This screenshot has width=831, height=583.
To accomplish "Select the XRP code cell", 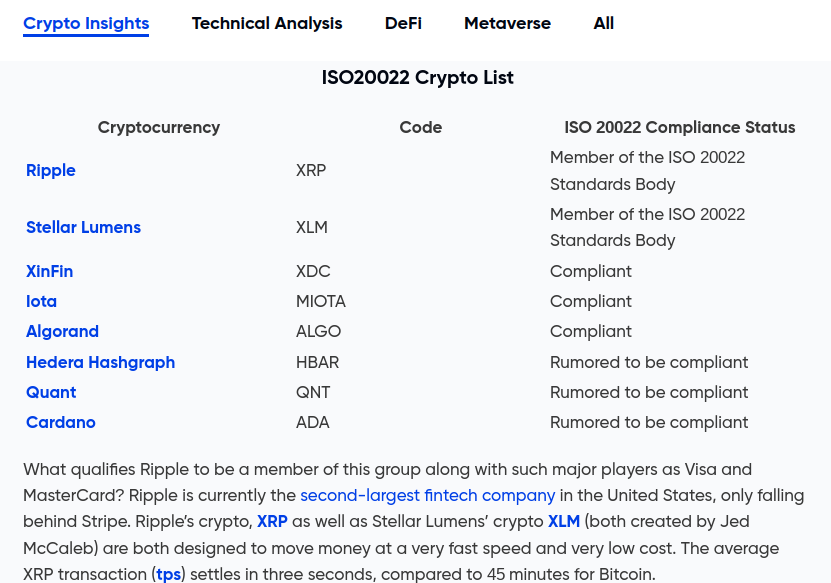I will (x=311, y=171).
